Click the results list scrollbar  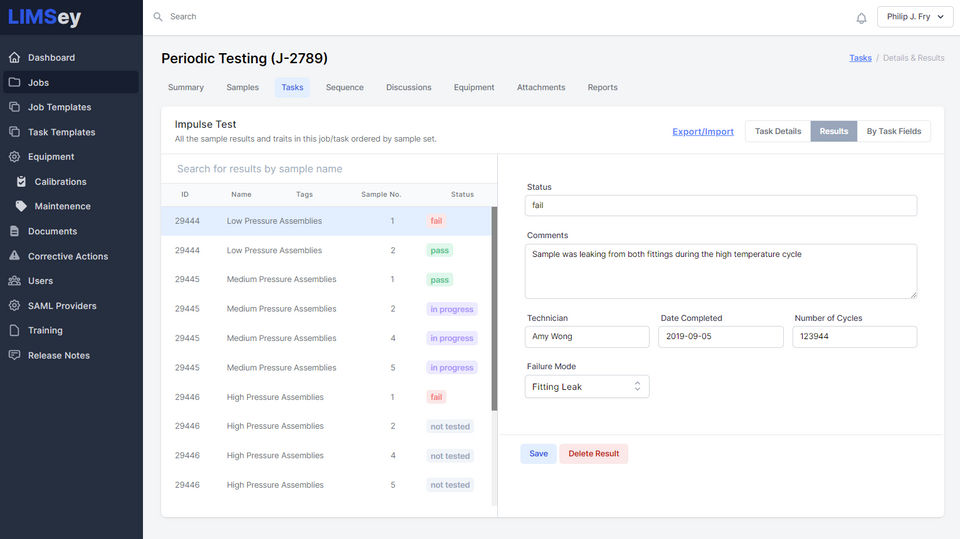pyautogui.click(x=494, y=310)
